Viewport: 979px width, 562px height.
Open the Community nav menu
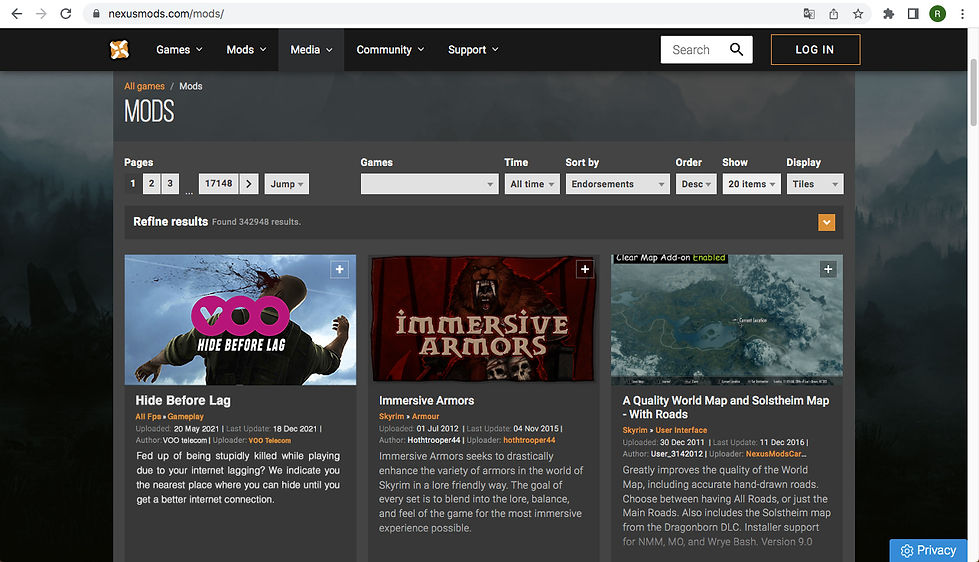(x=390, y=49)
